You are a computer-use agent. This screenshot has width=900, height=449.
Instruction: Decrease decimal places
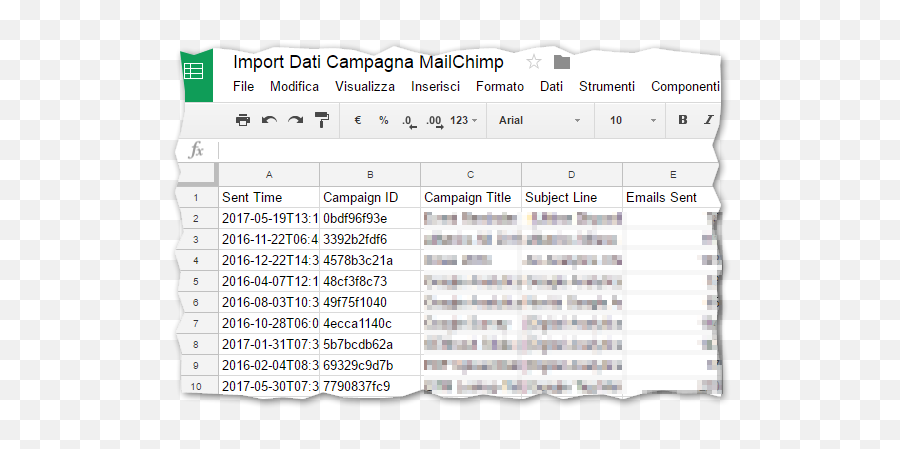point(409,121)
